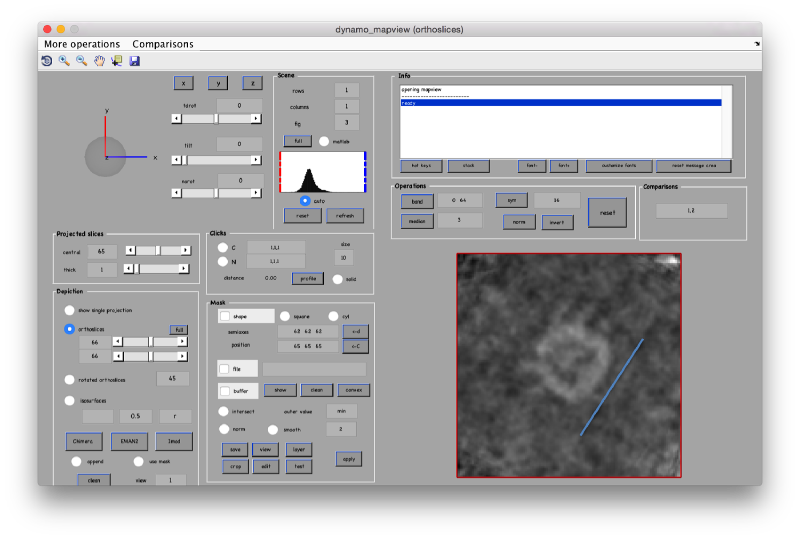Click the invert operation button

557,223
